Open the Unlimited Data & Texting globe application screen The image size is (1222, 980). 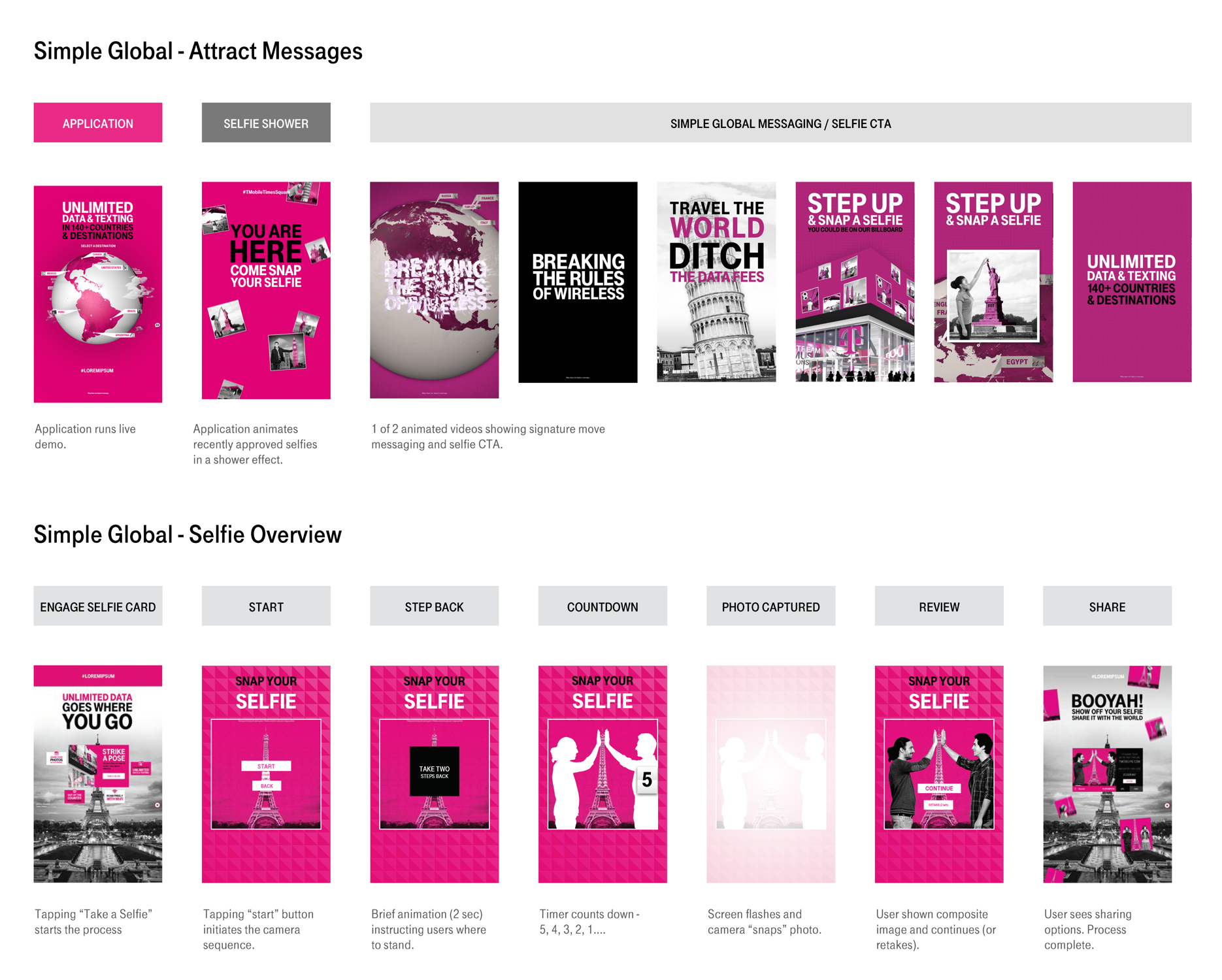click(x=98, y=294)
